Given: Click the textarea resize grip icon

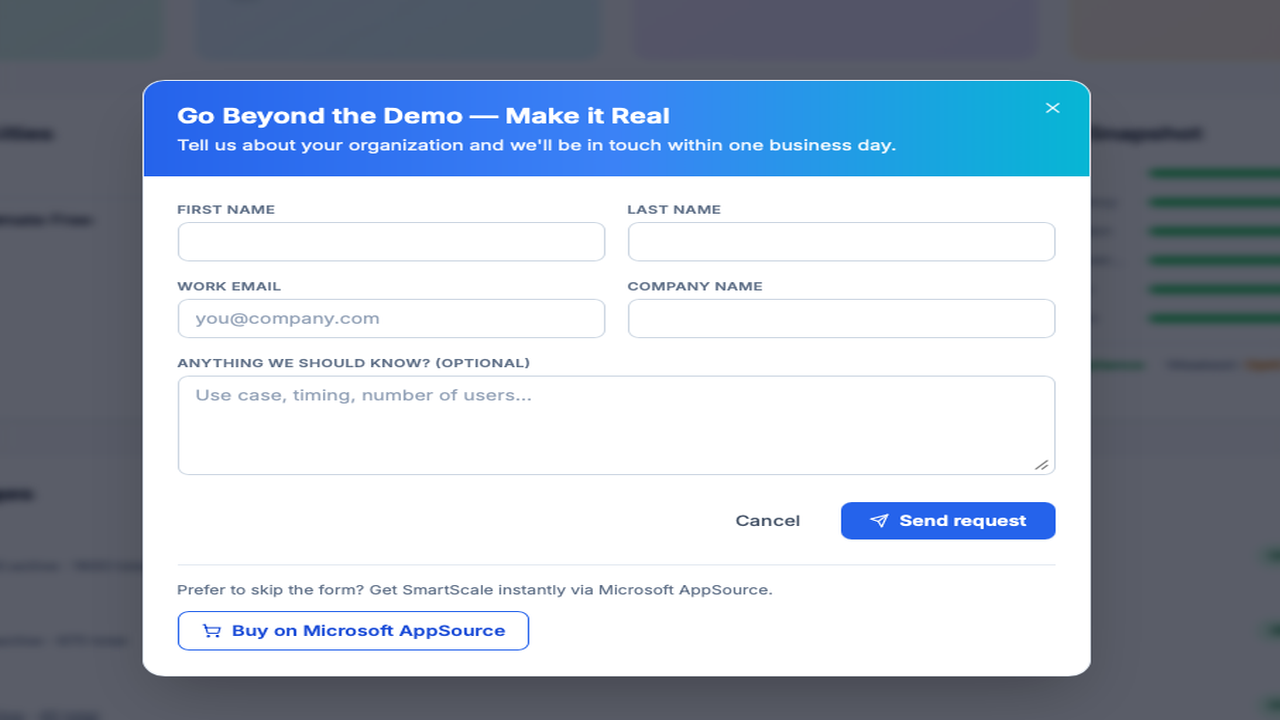Looking at the screenshot, I should (x=1041, y=464).
